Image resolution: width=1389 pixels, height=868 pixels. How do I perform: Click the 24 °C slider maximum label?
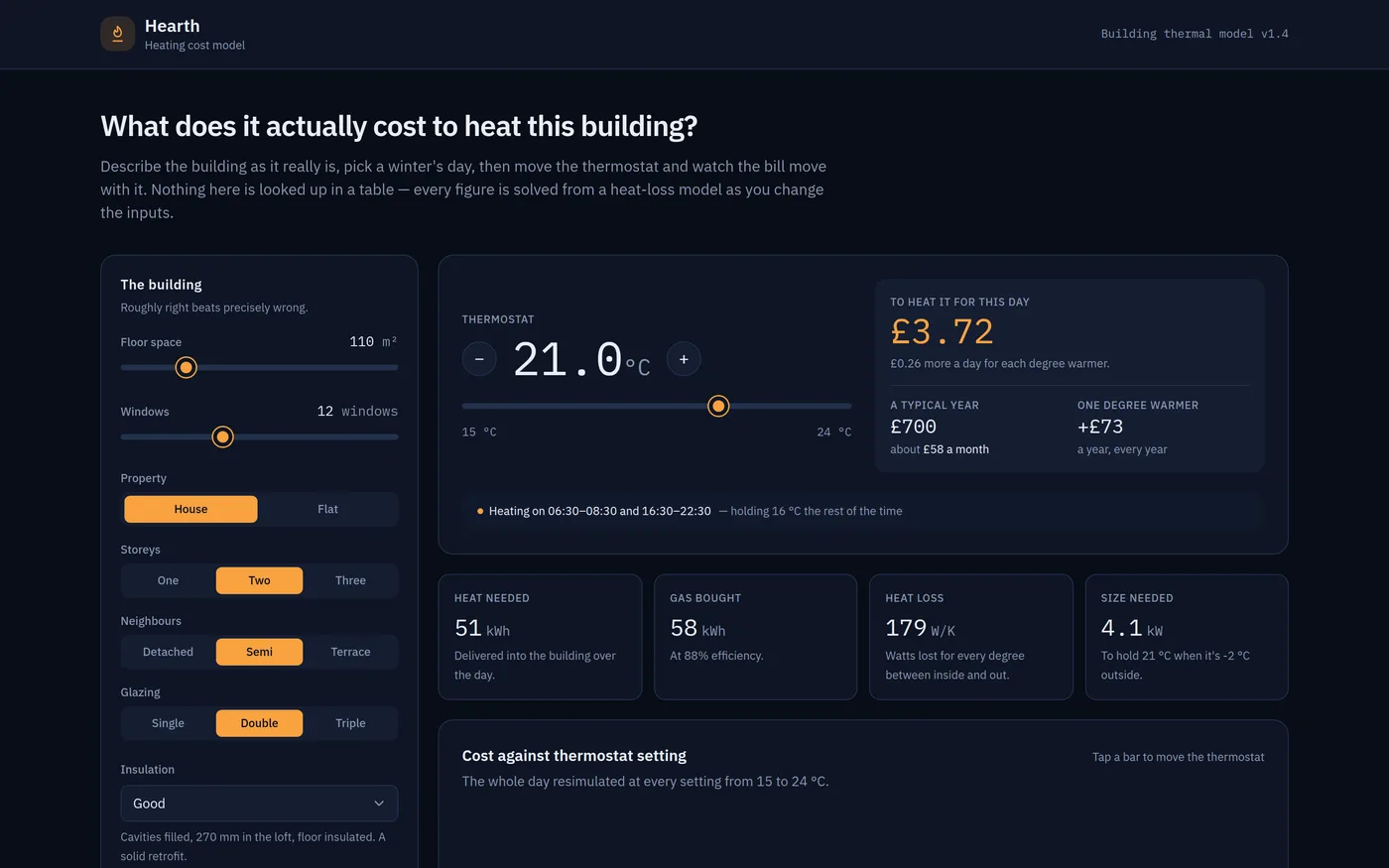point(834,433)
